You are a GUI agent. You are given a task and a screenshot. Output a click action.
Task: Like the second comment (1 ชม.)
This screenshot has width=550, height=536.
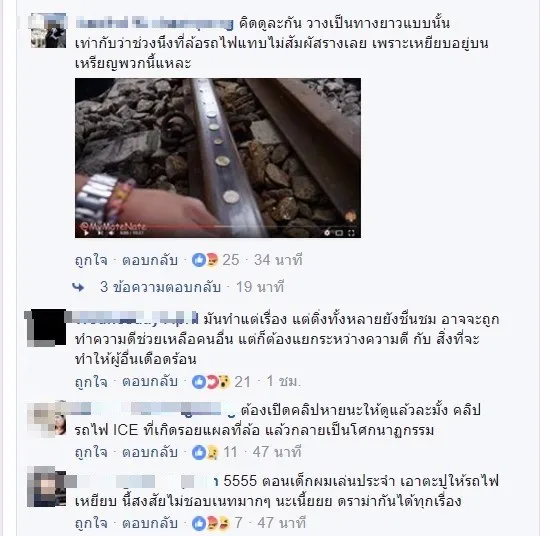(91, 382)
